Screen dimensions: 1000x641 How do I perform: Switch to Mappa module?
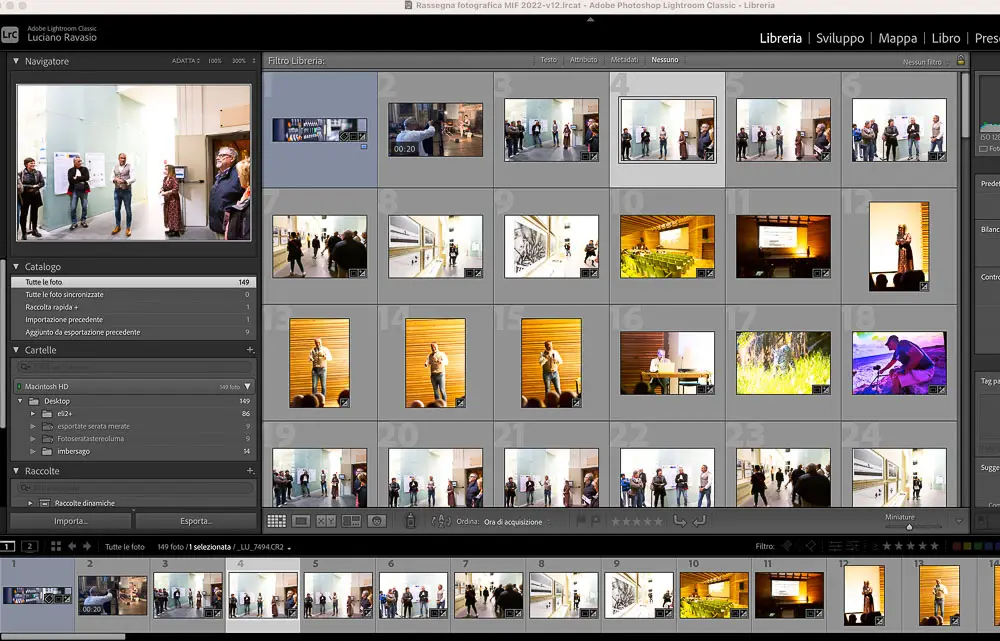[x=897, y=38]
